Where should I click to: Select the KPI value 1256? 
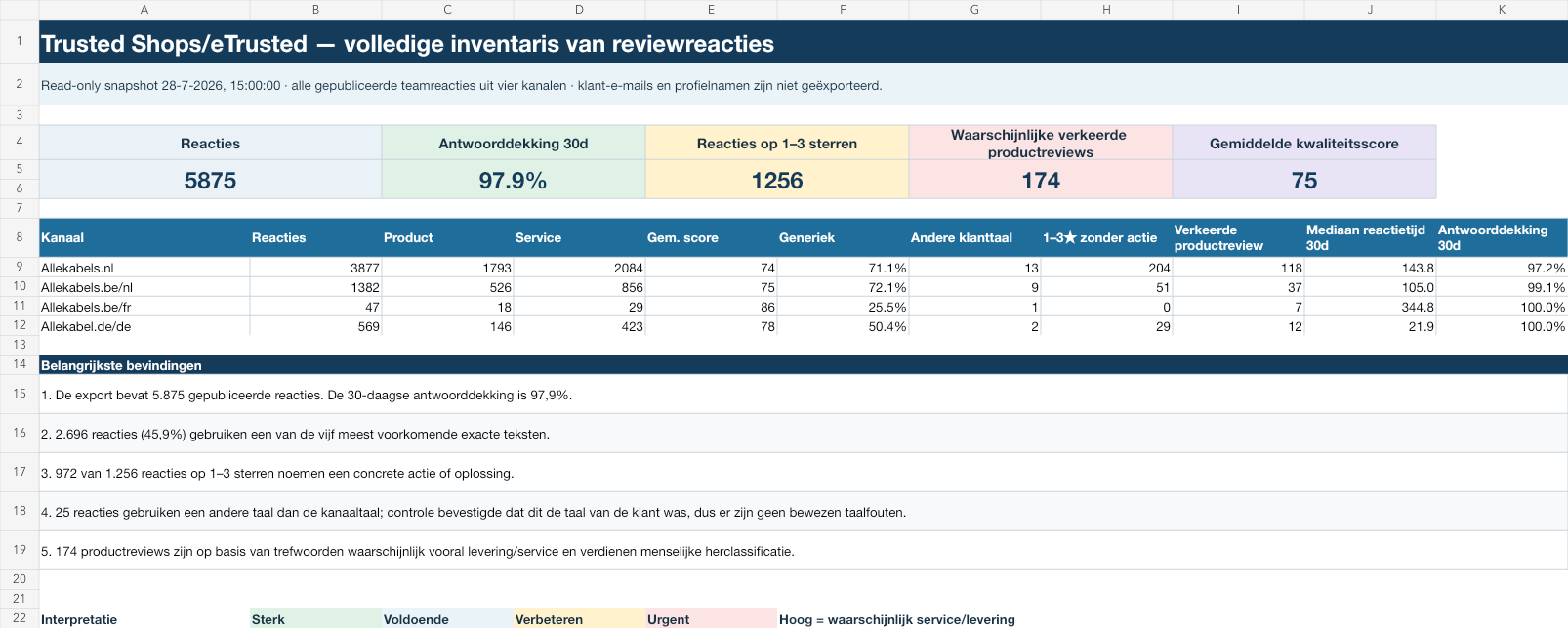pyautogui.click(x=777, y=180)
